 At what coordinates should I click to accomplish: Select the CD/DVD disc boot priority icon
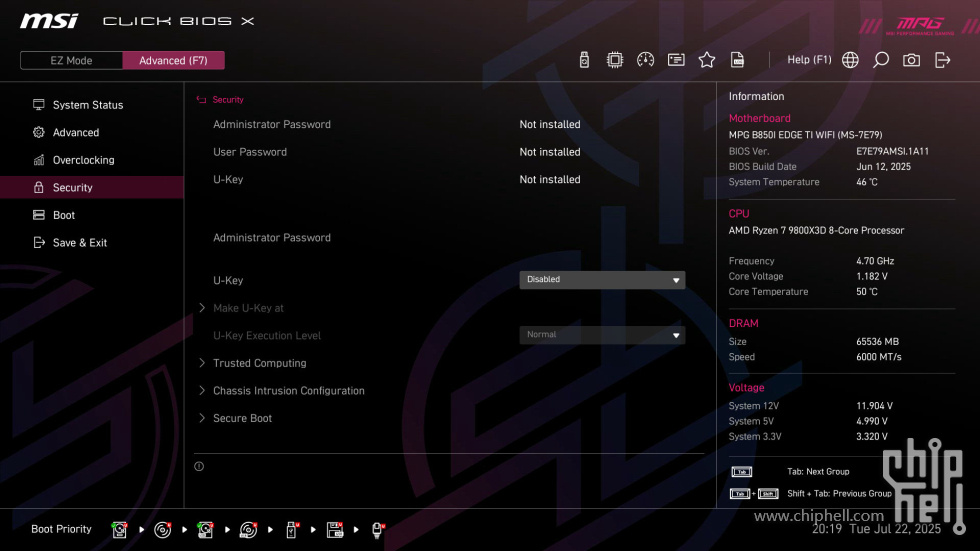coord(162,530)
